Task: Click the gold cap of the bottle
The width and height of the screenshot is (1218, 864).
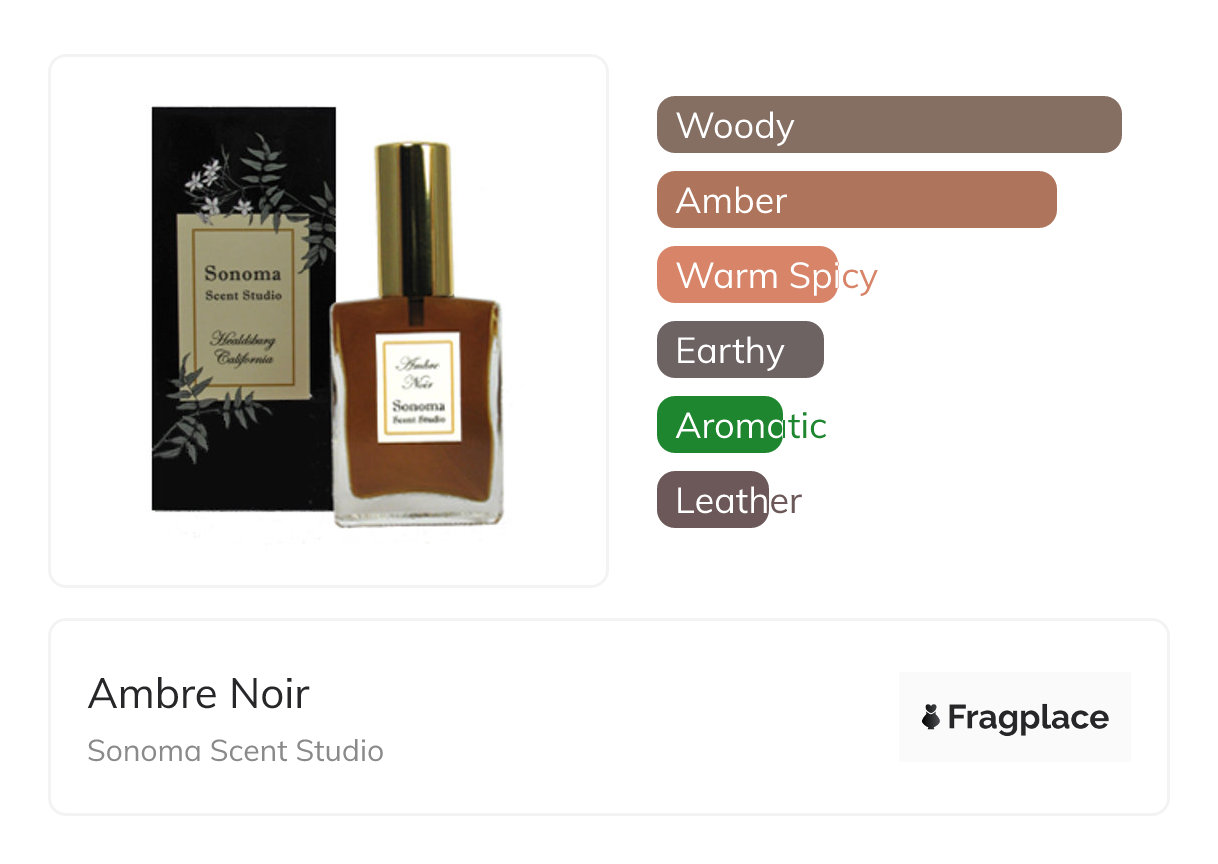Action: coord(414,220)
